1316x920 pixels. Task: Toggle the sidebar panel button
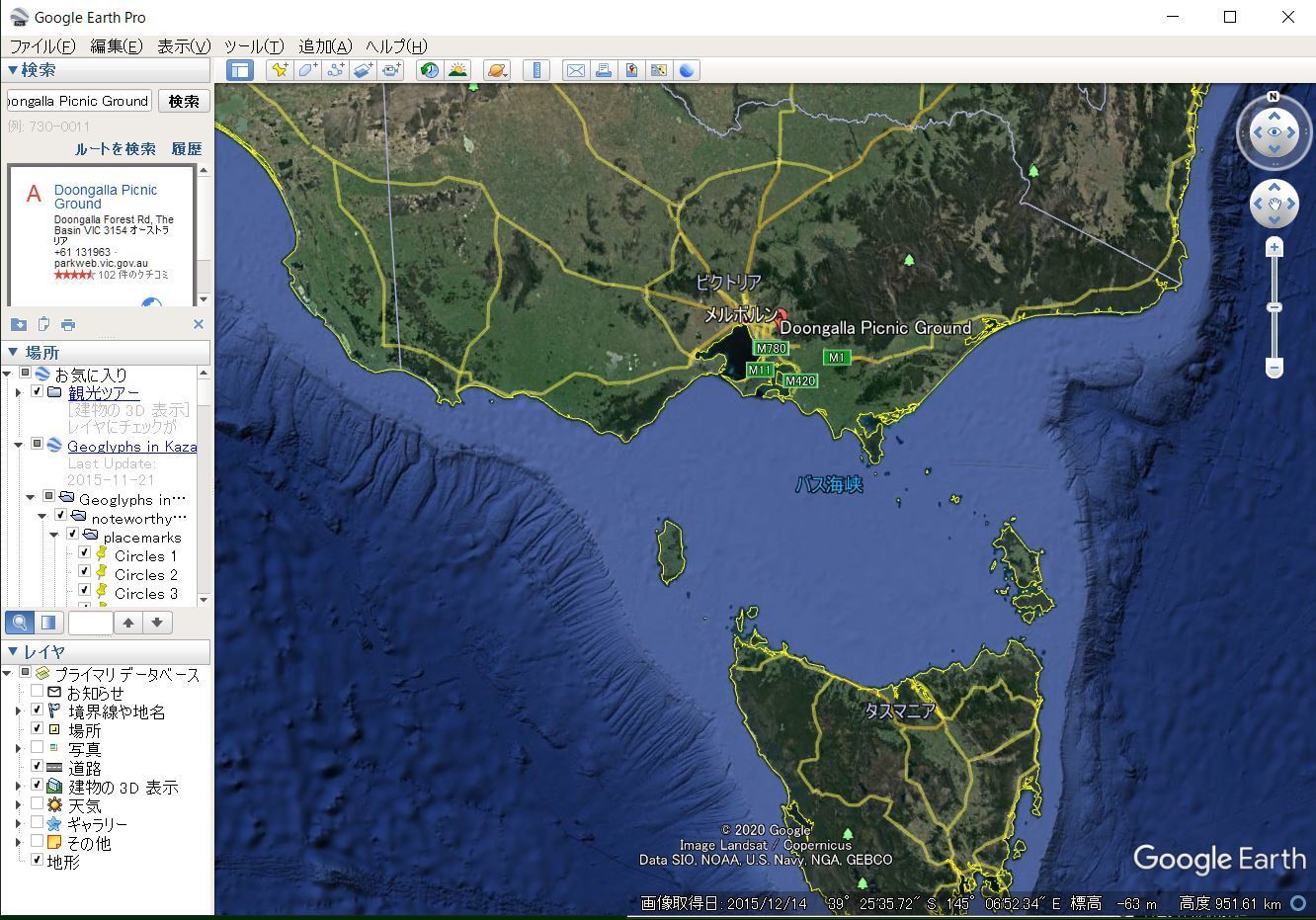(240, 70)
